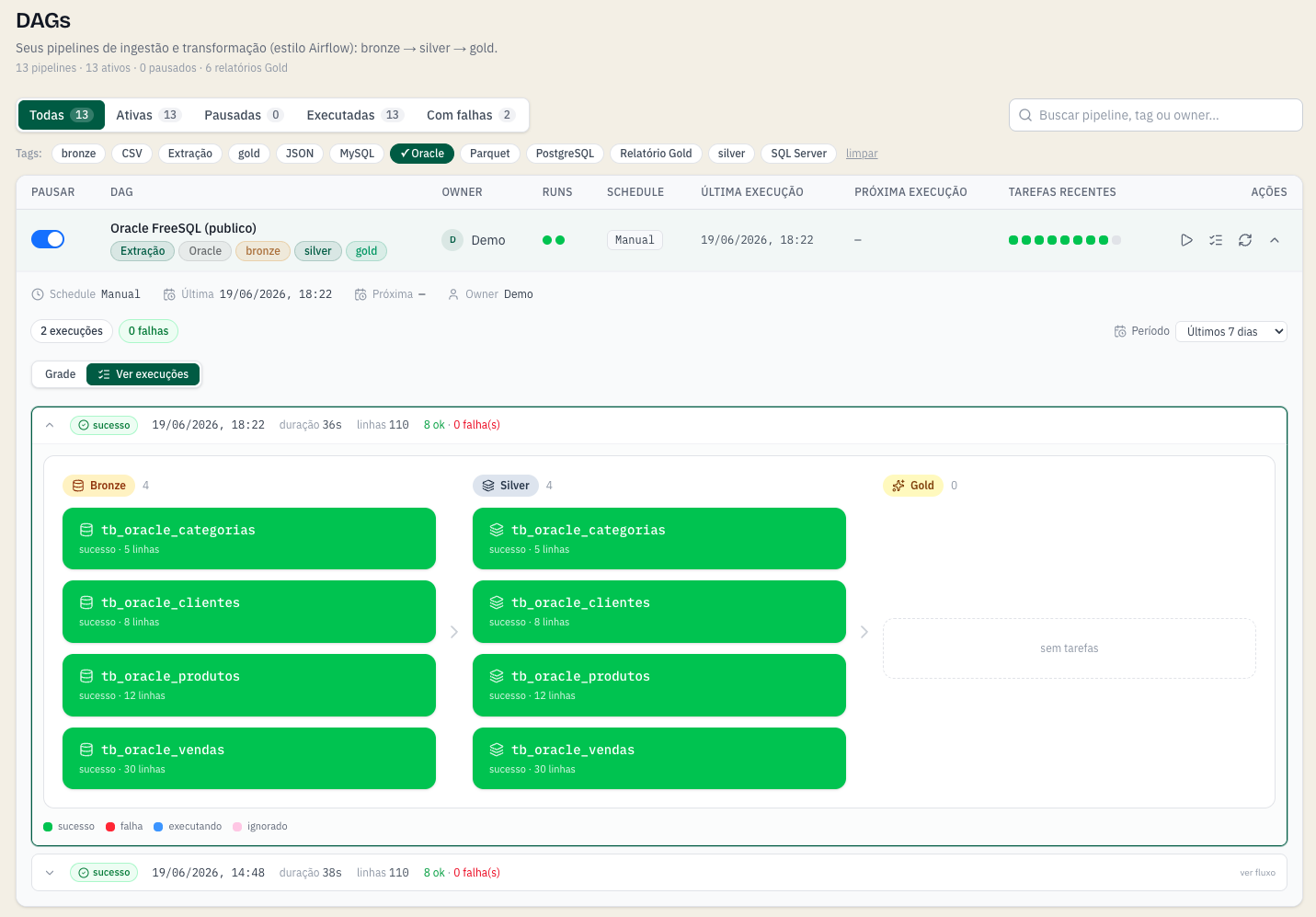Click the red falha legend swatch
Screen dimensions: 1316x917
[x=110, y=827]
